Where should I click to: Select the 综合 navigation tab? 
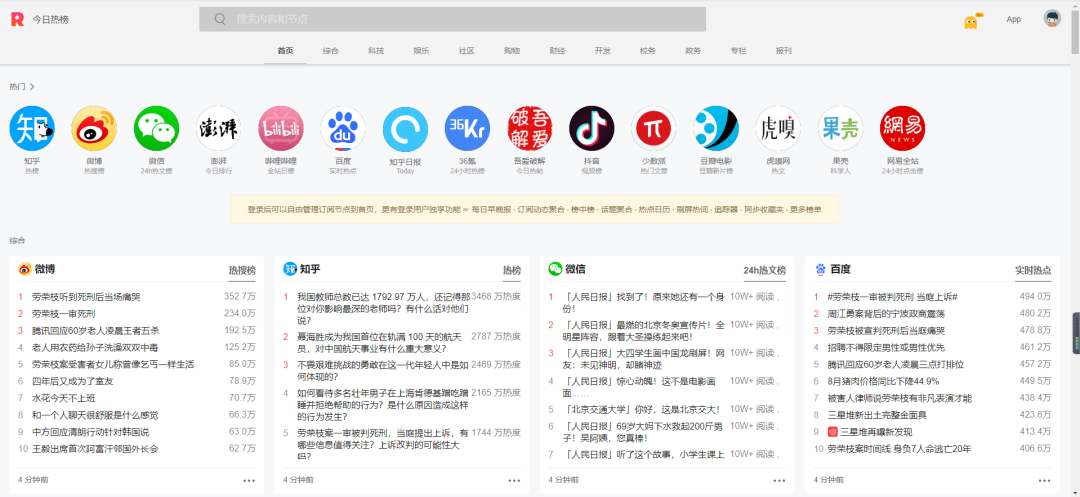pyautogui.click(x=331, y=51)
